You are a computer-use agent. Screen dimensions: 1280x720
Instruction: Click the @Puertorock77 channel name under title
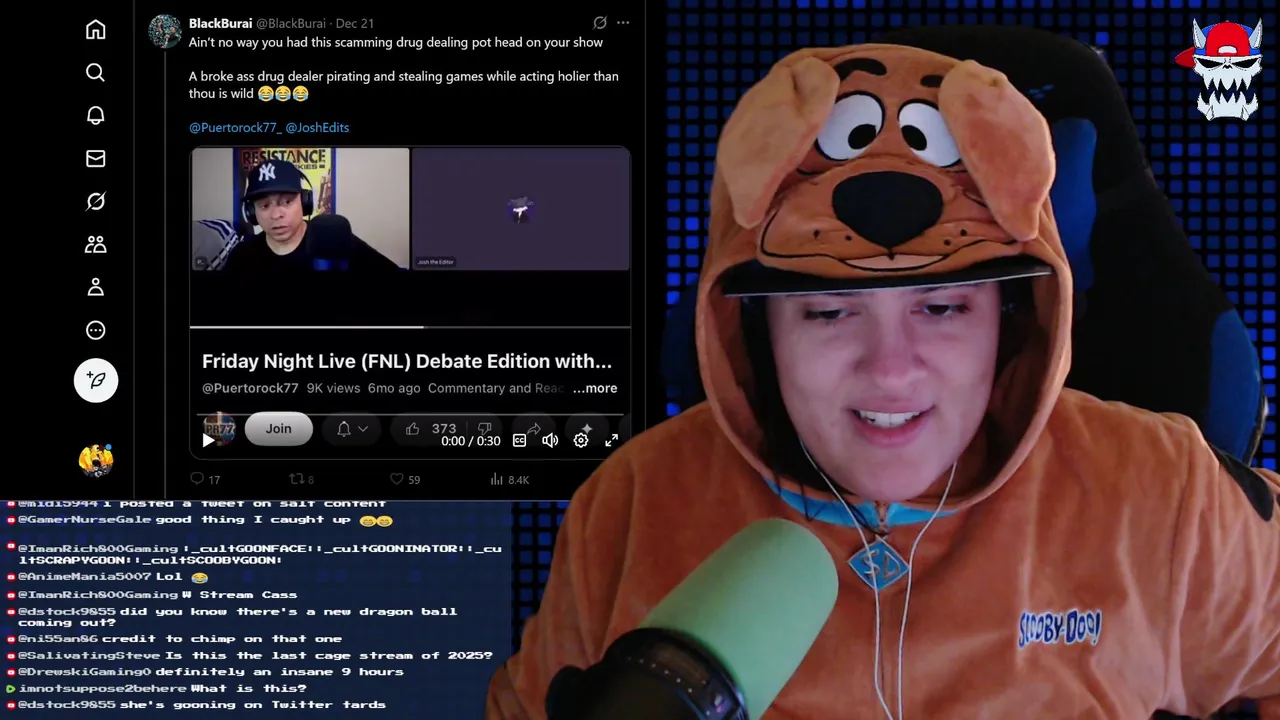[250, 388]
